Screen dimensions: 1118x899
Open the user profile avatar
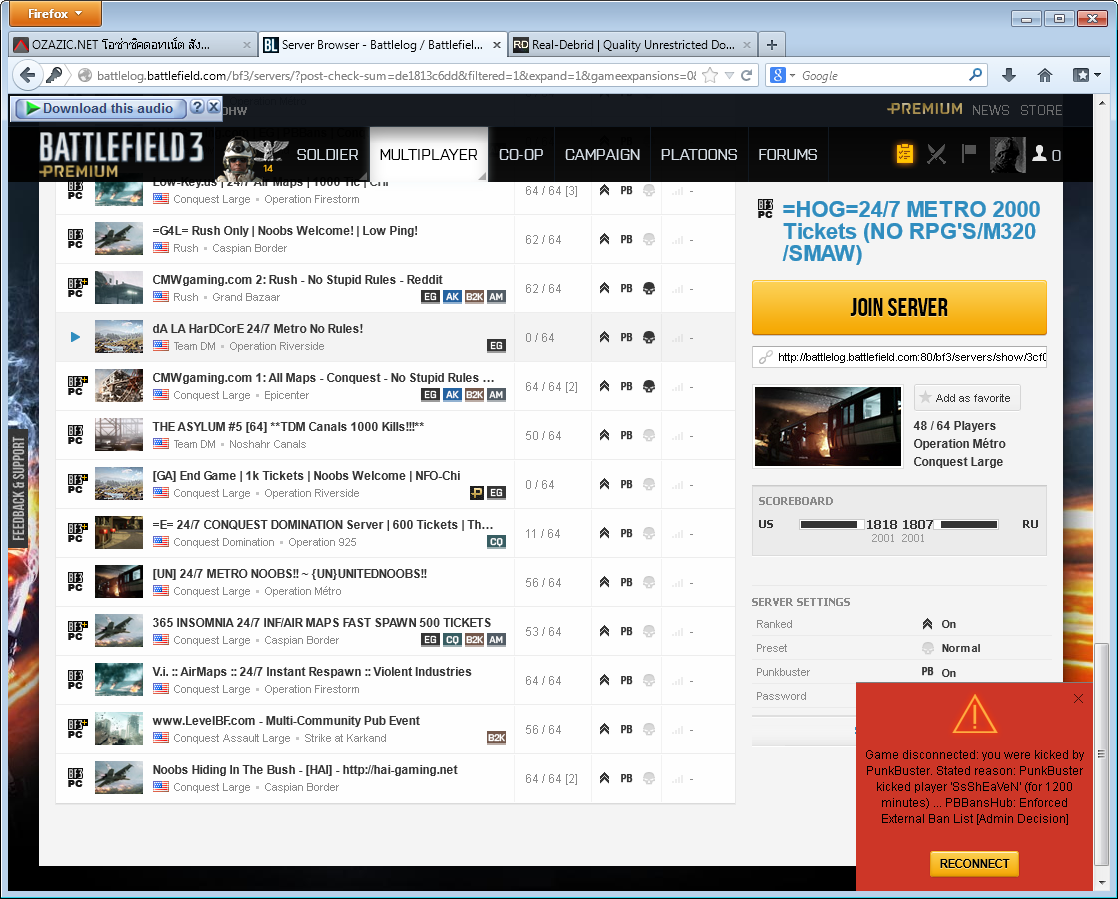click(1007, 155)
